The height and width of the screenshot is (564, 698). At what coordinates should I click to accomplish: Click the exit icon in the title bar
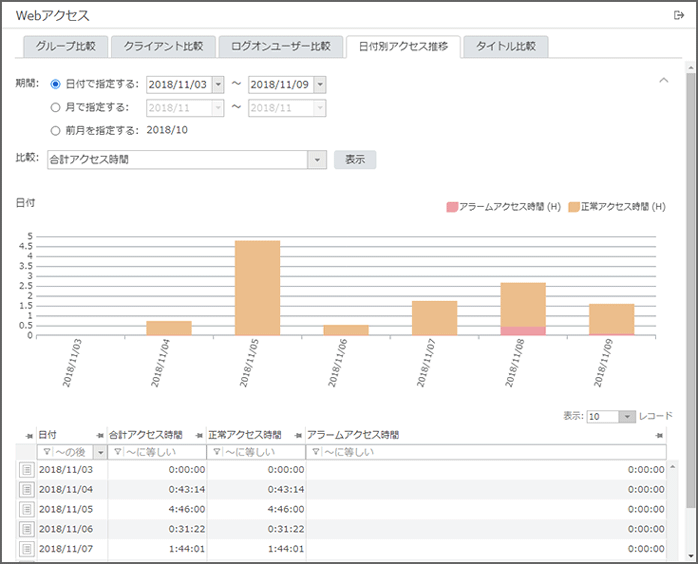click(679, 15)
